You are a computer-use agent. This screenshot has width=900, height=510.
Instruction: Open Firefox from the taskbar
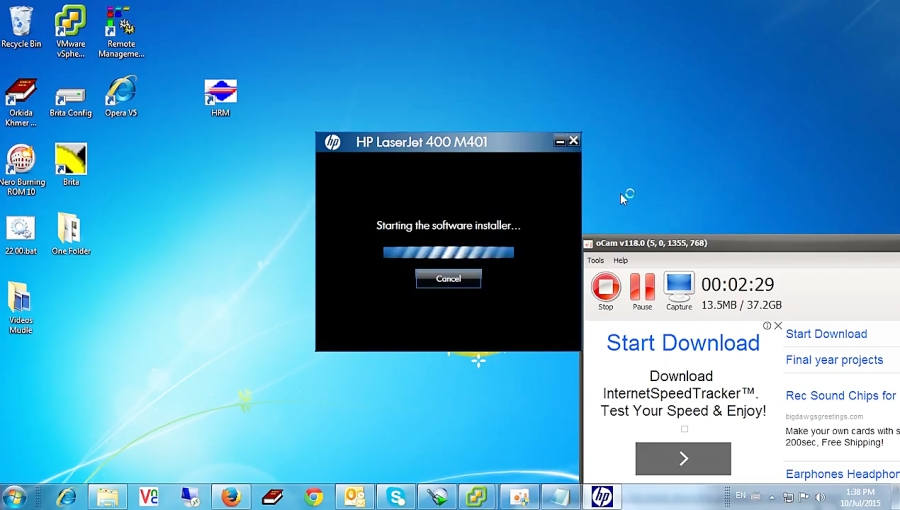(231, 496)
